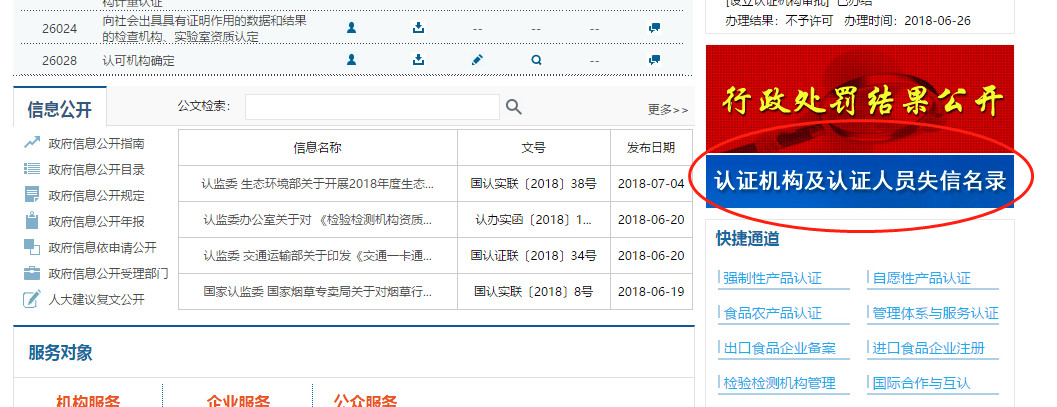
Task: Open the 更多>> link for more documents
Action: coord(667,110)
